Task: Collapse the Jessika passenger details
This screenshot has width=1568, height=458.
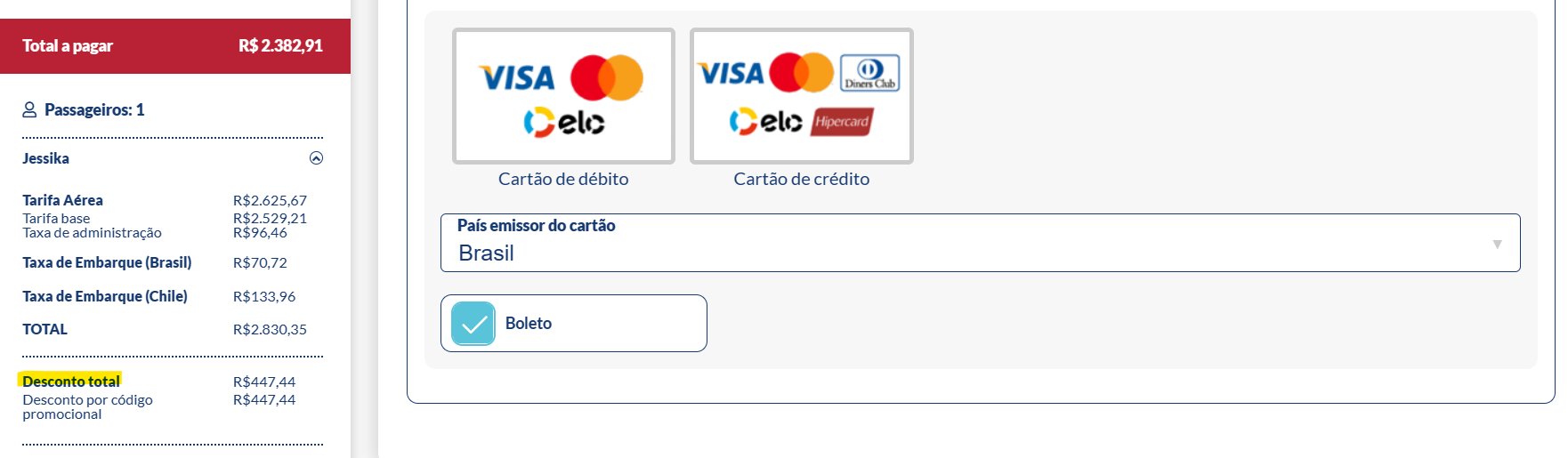Action: (x=316, y=158)
